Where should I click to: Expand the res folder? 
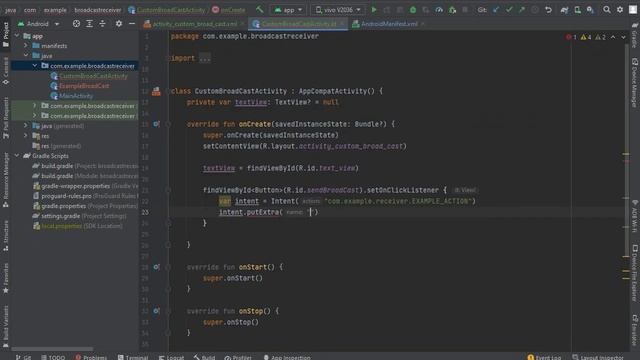pyautogui.click(x=26, y=136)
